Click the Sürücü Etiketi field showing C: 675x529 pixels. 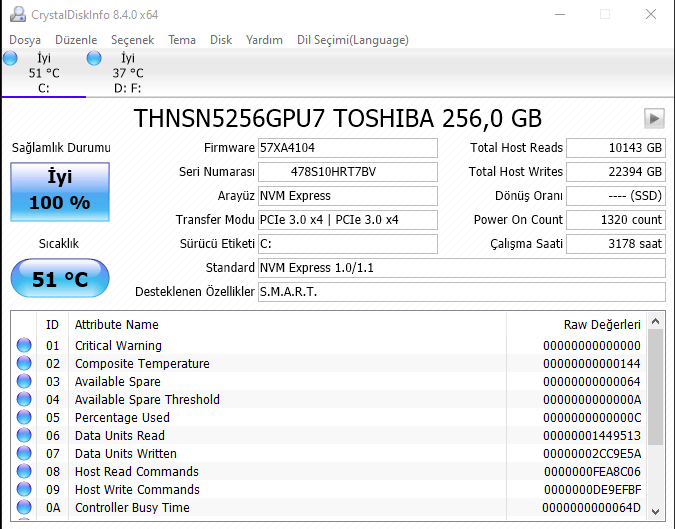tap(348, 244)
